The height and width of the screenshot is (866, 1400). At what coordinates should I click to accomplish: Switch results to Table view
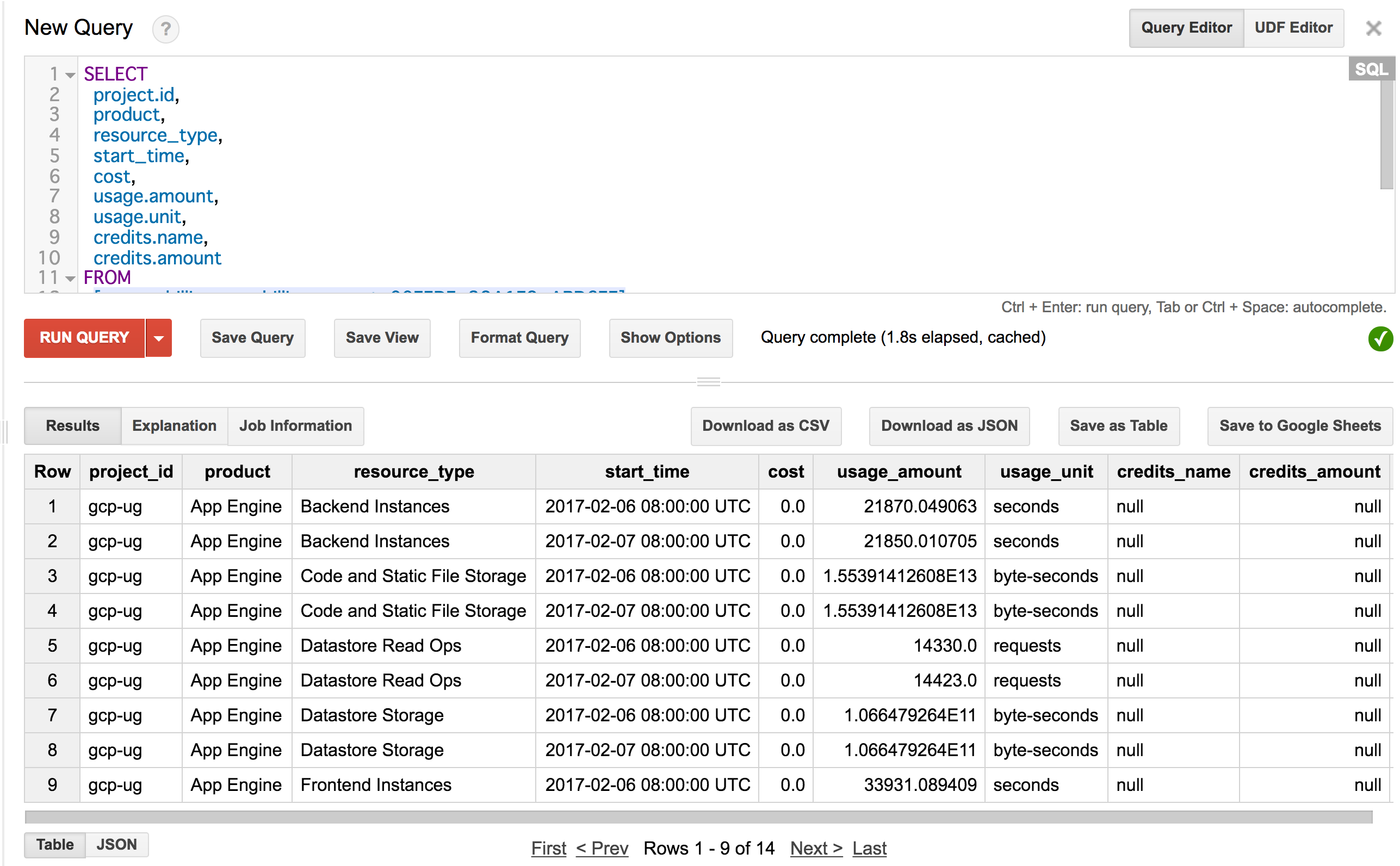54,844
